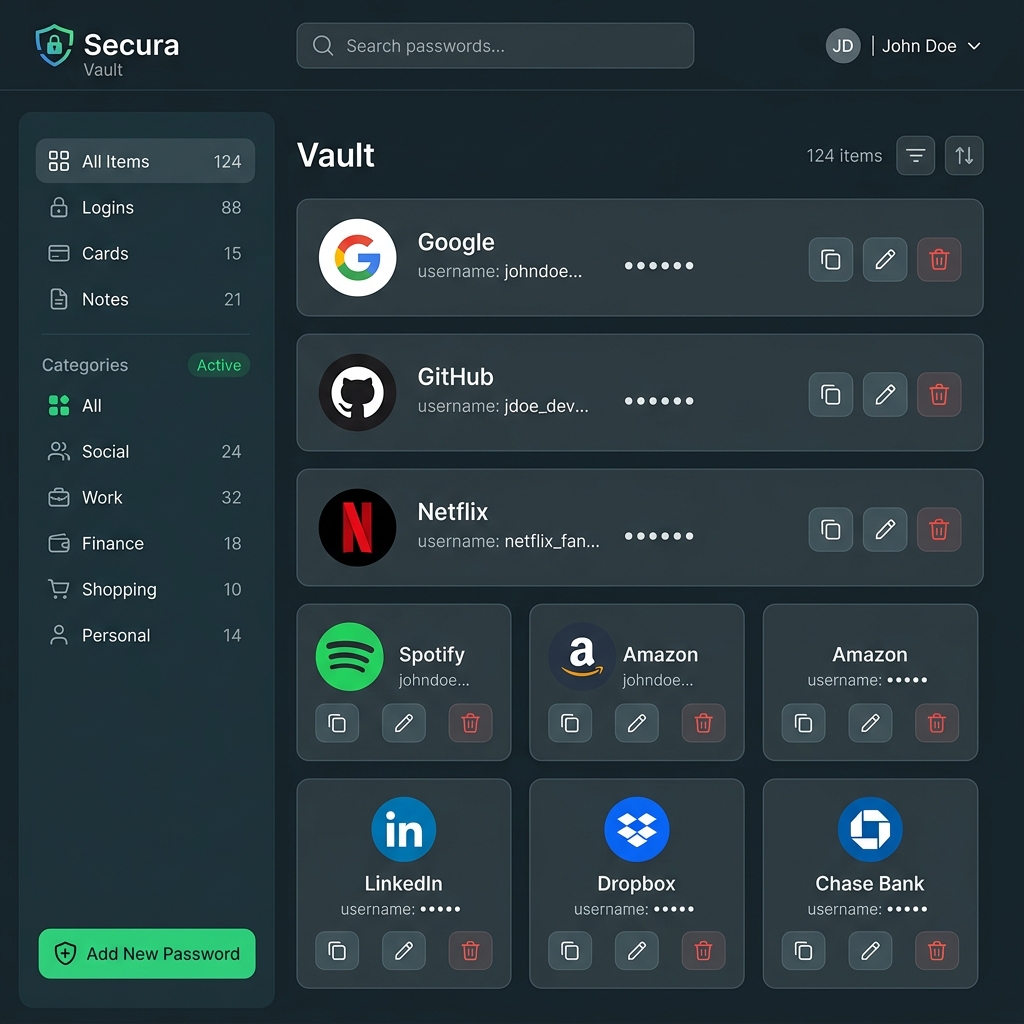Click the Active badge beside Categories
Screen dimensions: 1024x1024
point(219,365)
